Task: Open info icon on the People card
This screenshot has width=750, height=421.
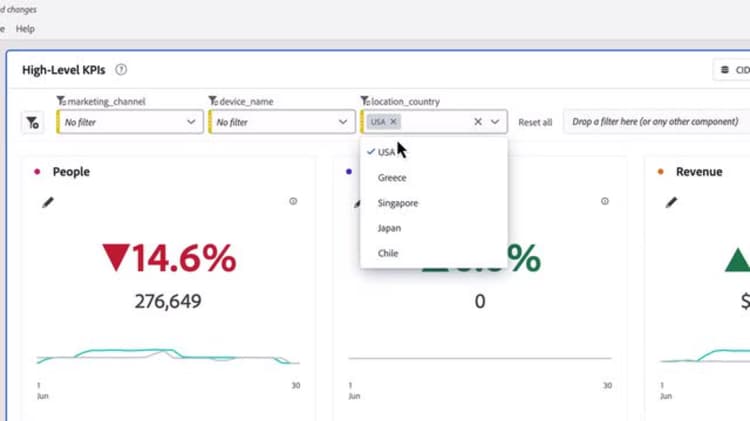Action: point(293,201)
